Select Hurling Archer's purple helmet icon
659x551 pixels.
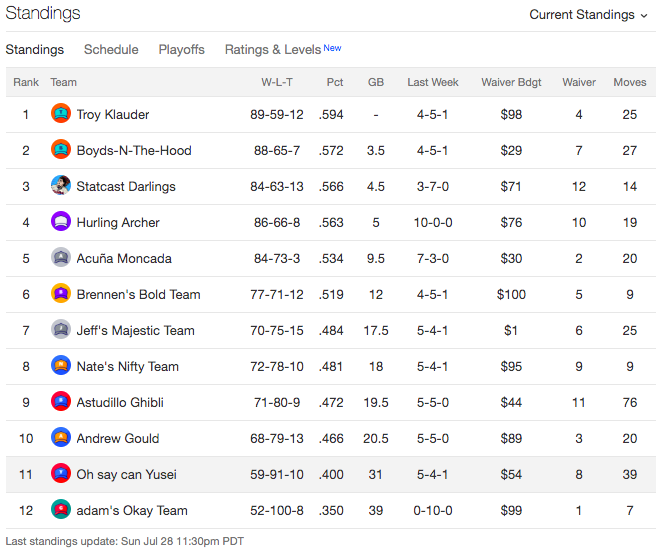[x=61, y=221]
